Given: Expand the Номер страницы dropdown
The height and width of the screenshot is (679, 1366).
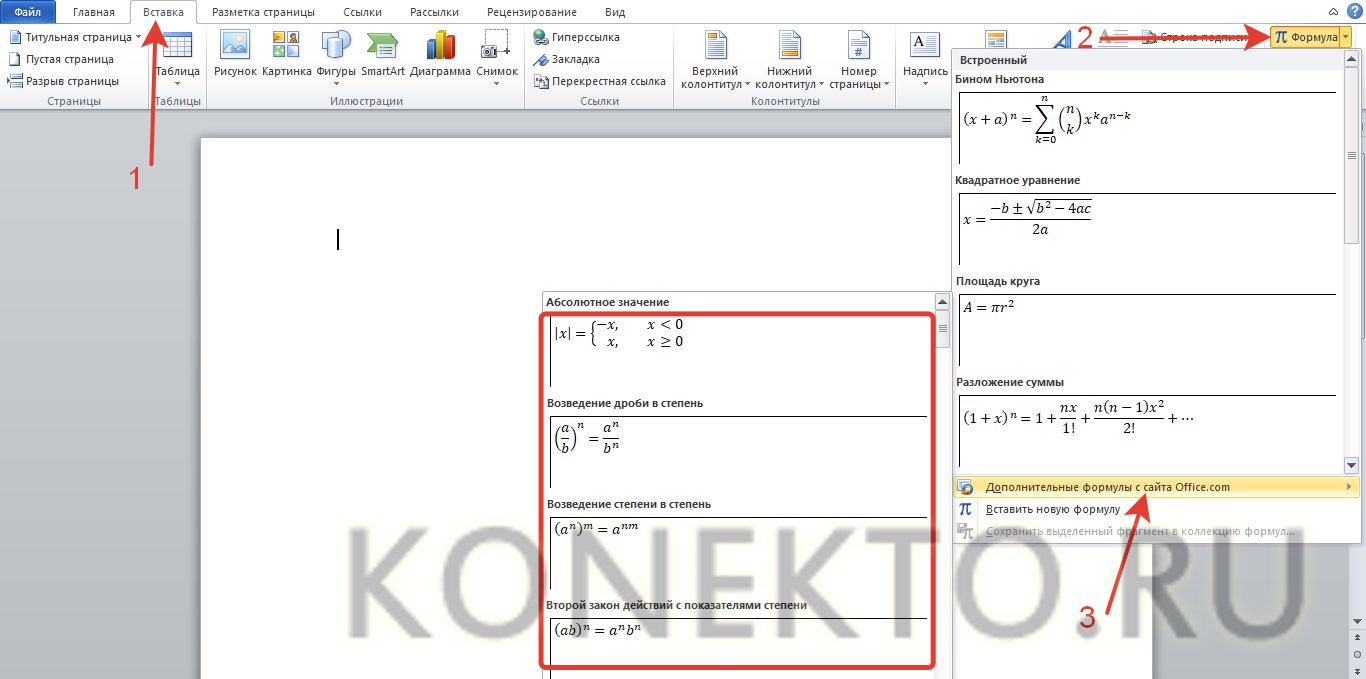Looking at the screenshot, I should coord(859,62).
